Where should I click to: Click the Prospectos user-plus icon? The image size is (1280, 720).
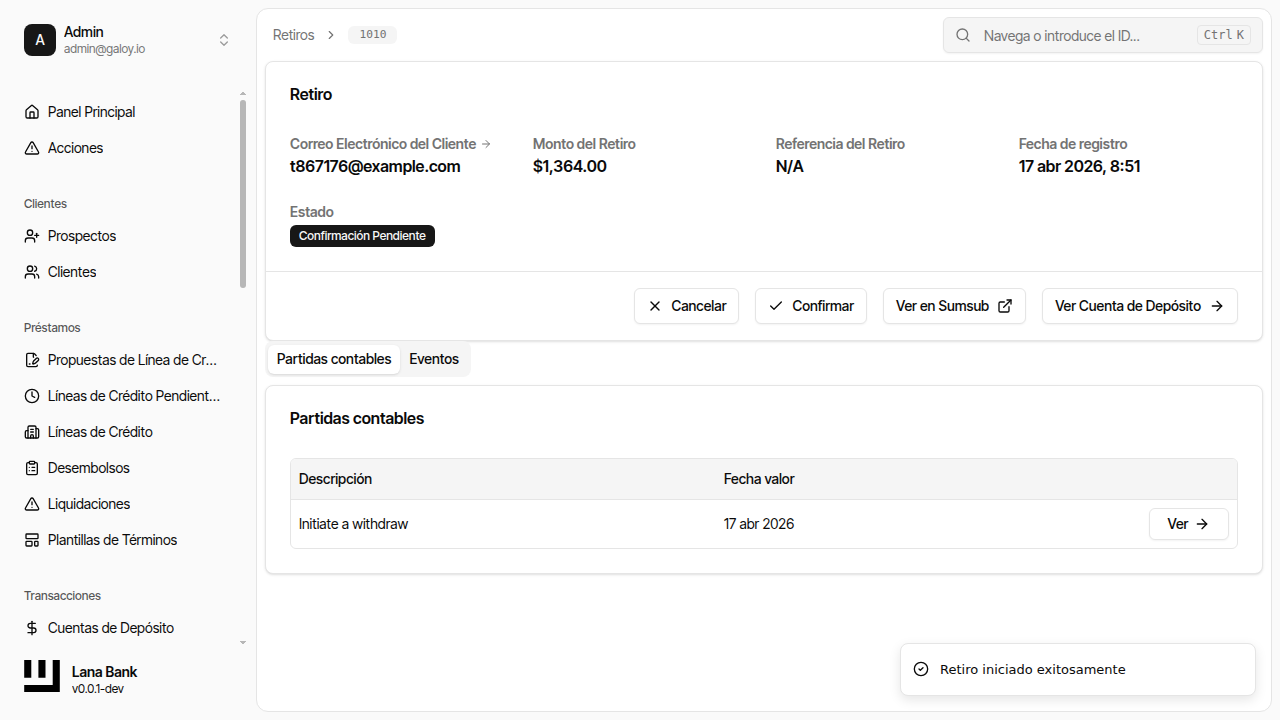coord(32,236)
